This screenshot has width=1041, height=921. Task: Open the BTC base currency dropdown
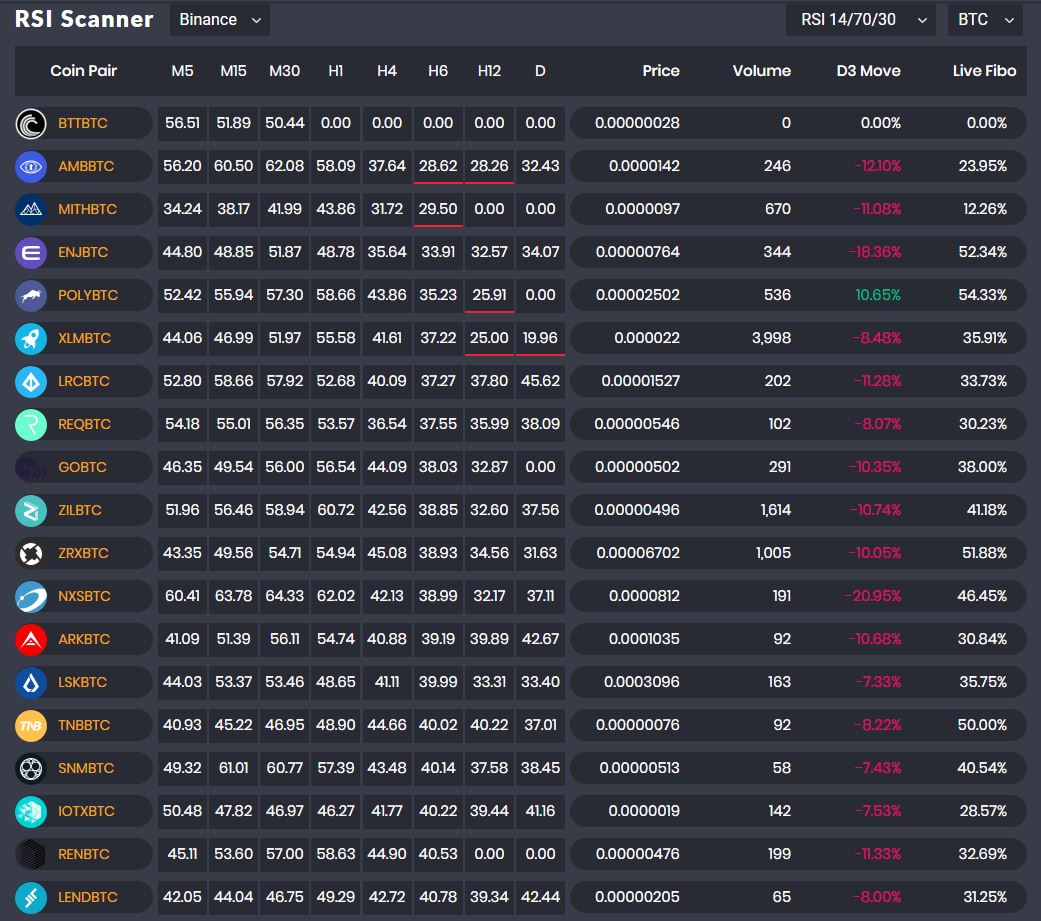coord(985,20)
